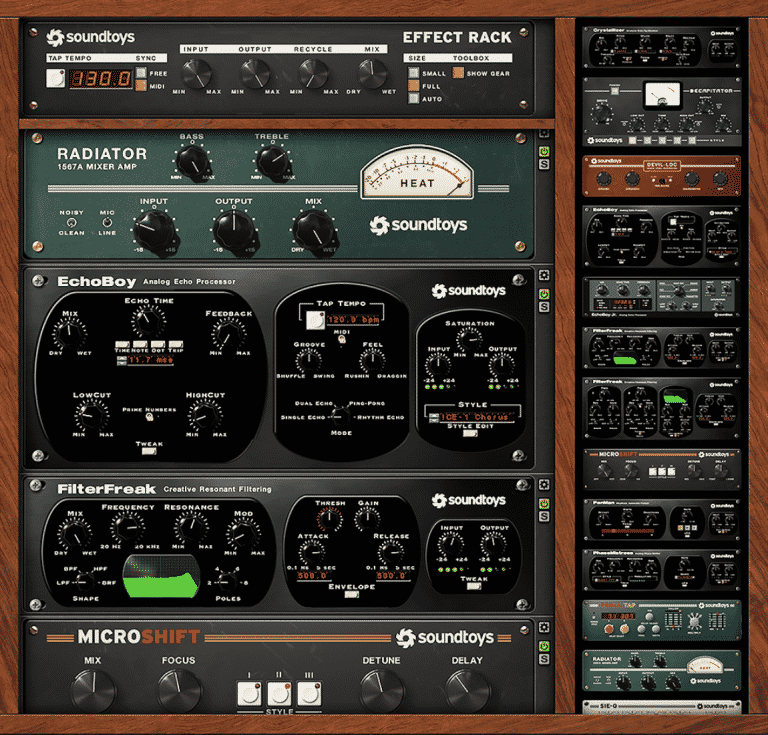Screen dimensions: 768x735
Task: Click the FilterFreak Resonance knob
Action: point(192,527)
